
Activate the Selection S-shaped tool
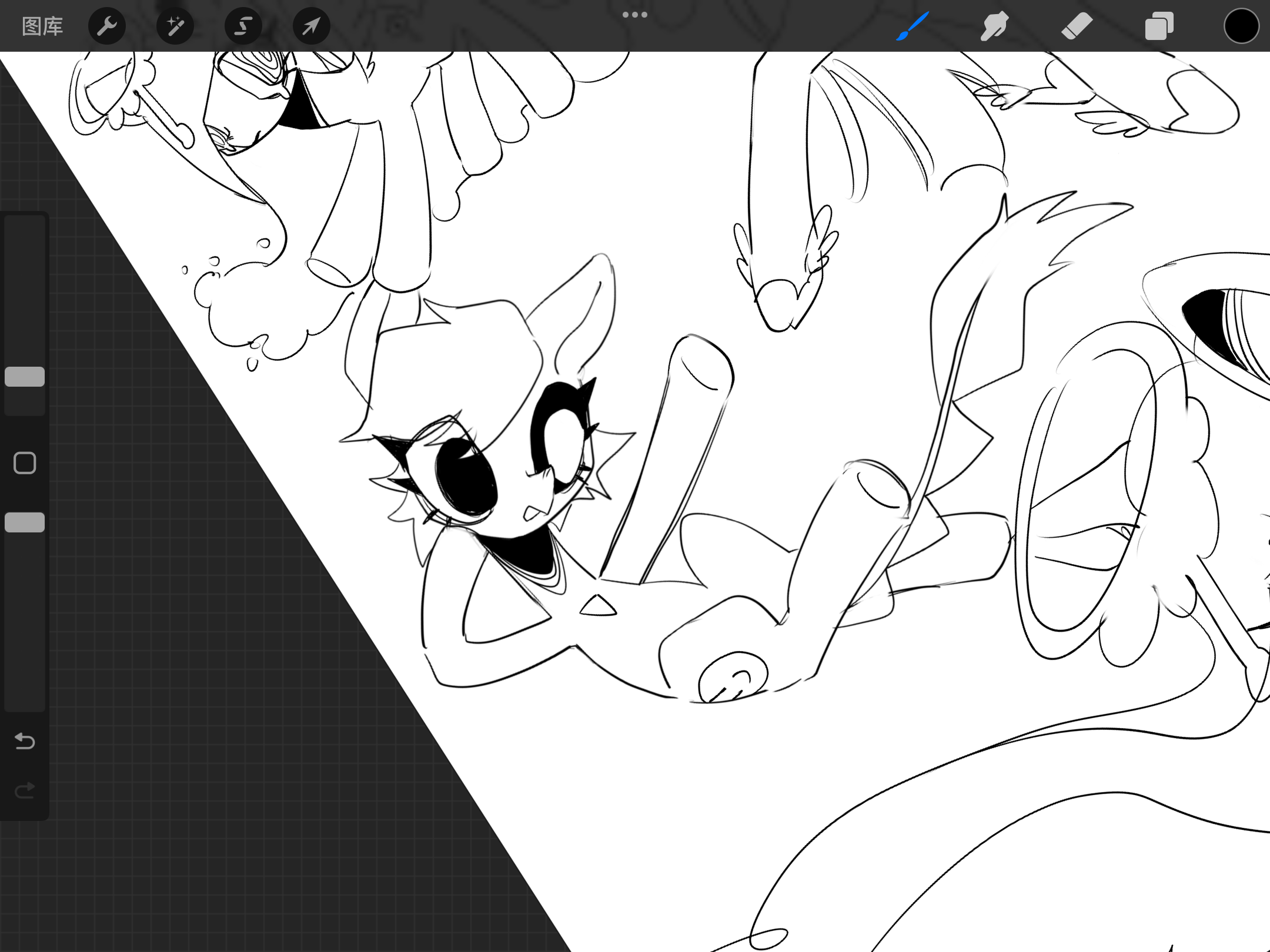pyautogui.click(x=243, y=26)
